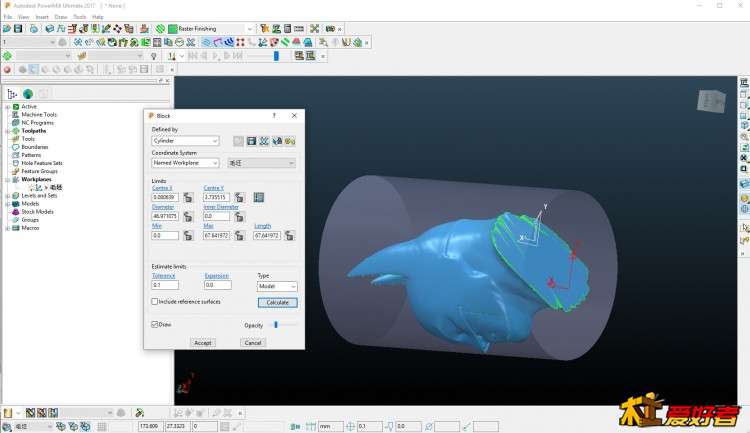Open the Tools menu
Screen dimensions: 750x433
point(79,17)
